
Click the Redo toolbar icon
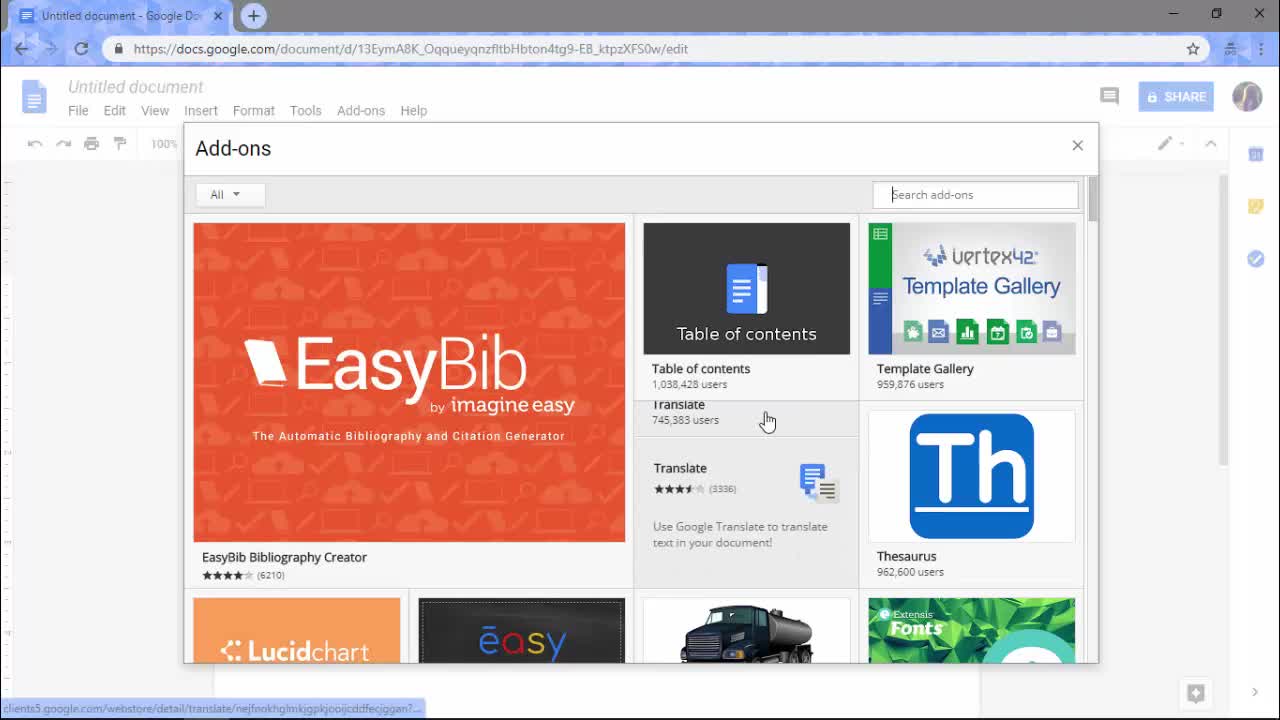[x=63, y=144]
